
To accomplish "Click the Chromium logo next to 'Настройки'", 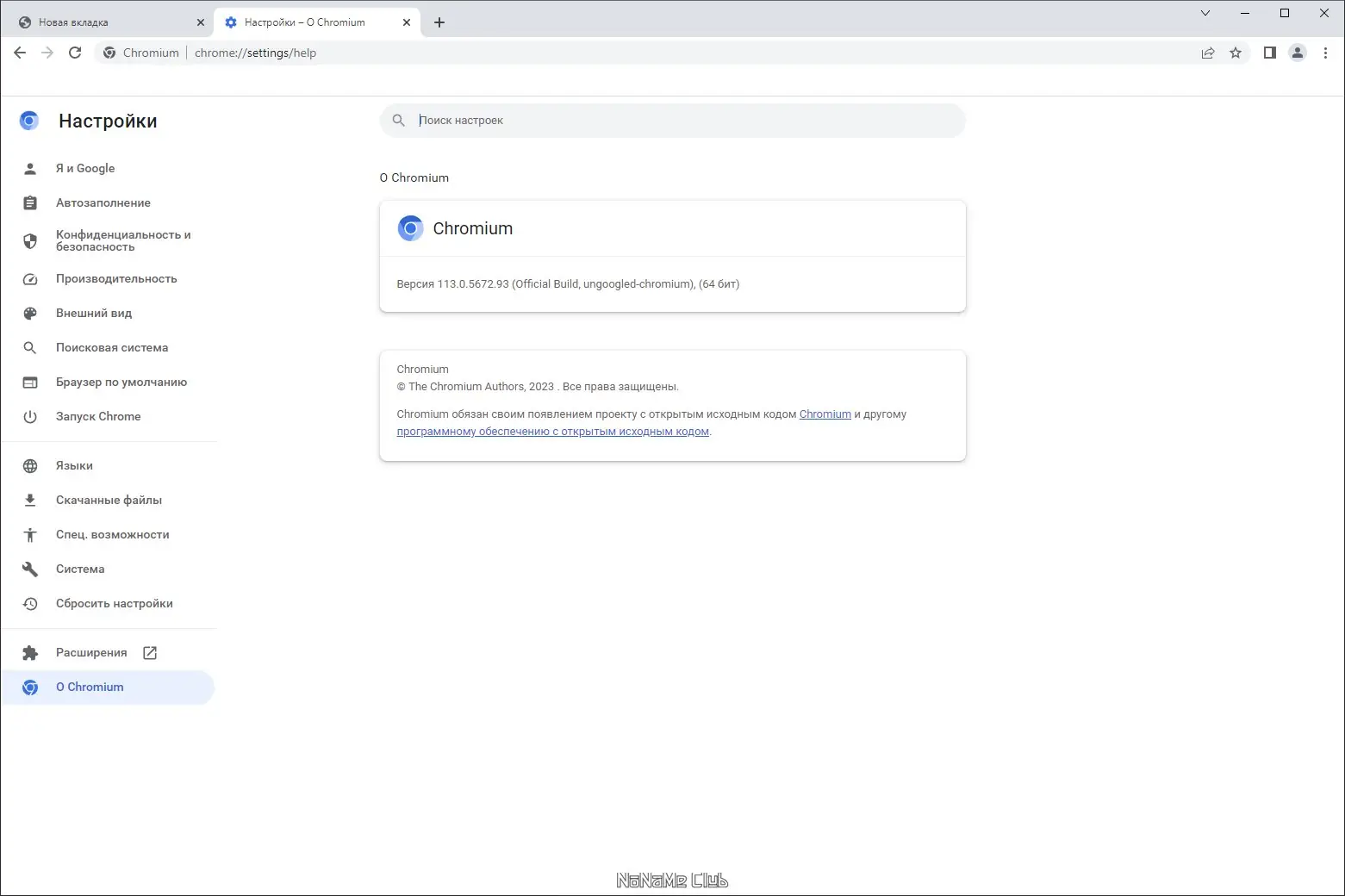I will 29,121.
